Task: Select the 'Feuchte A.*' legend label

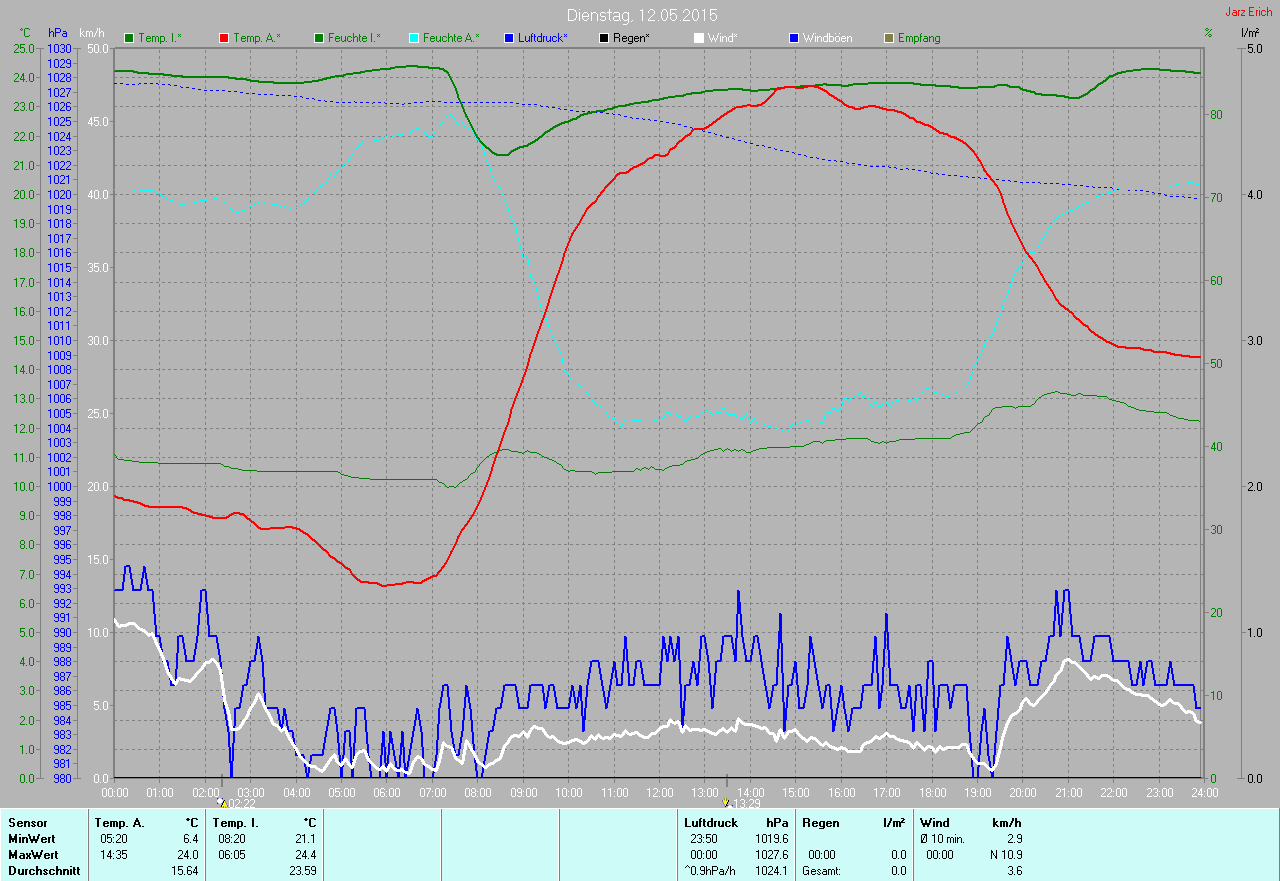Action: (x=451, y=38)
